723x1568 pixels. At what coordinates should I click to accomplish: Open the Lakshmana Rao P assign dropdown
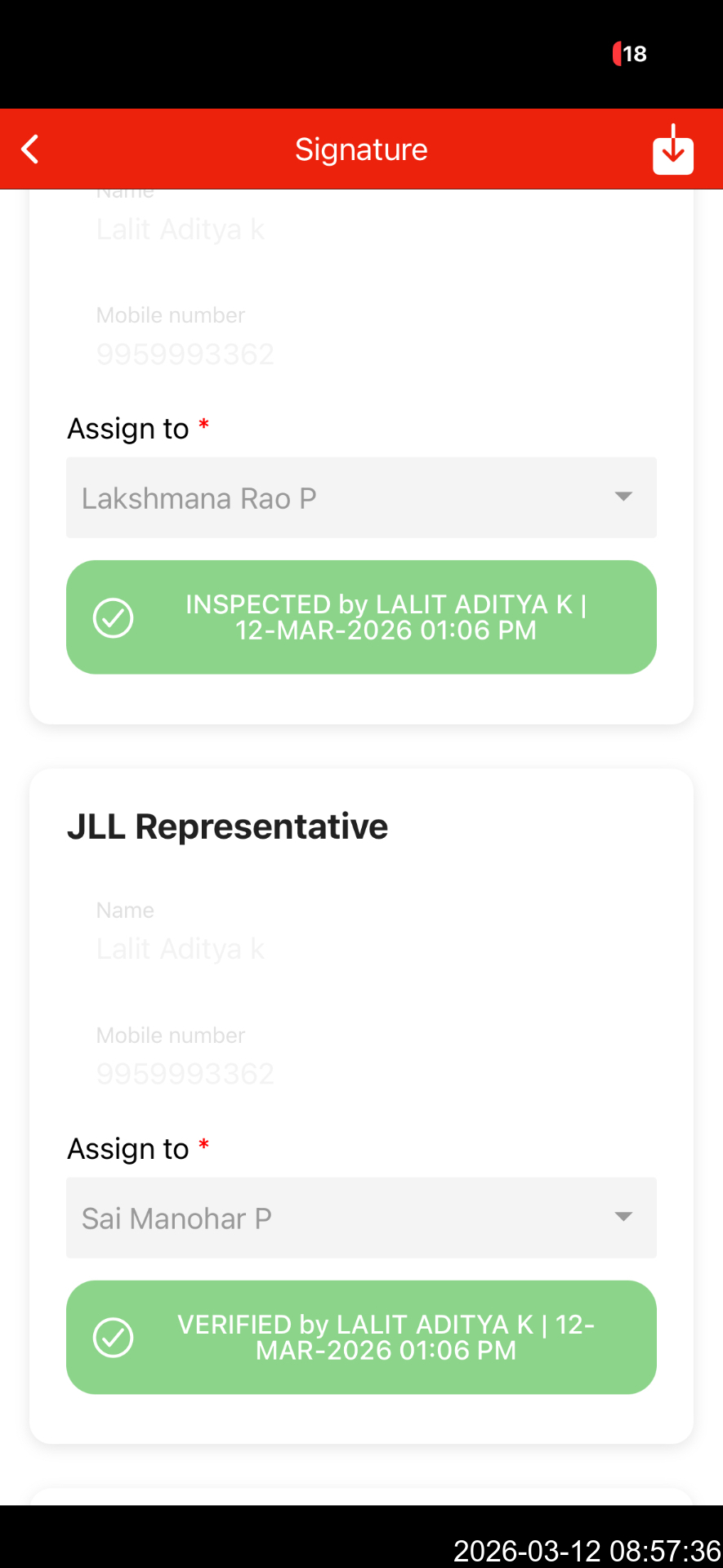click(x=361, y=498)
